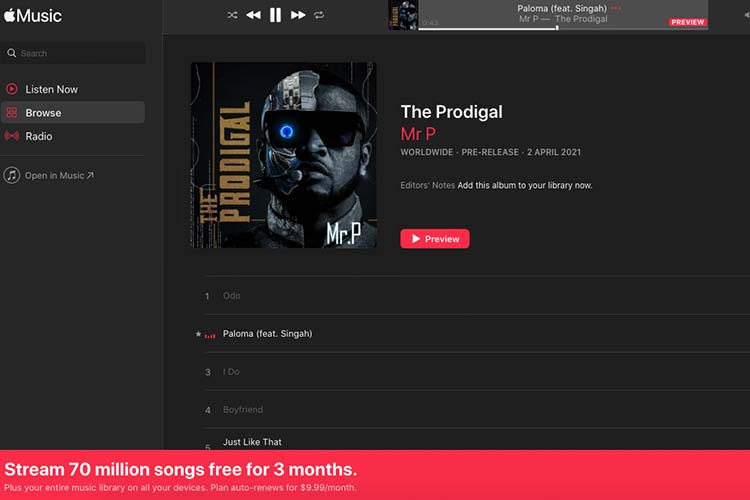Pause the currently playing song

pos(276,15)
